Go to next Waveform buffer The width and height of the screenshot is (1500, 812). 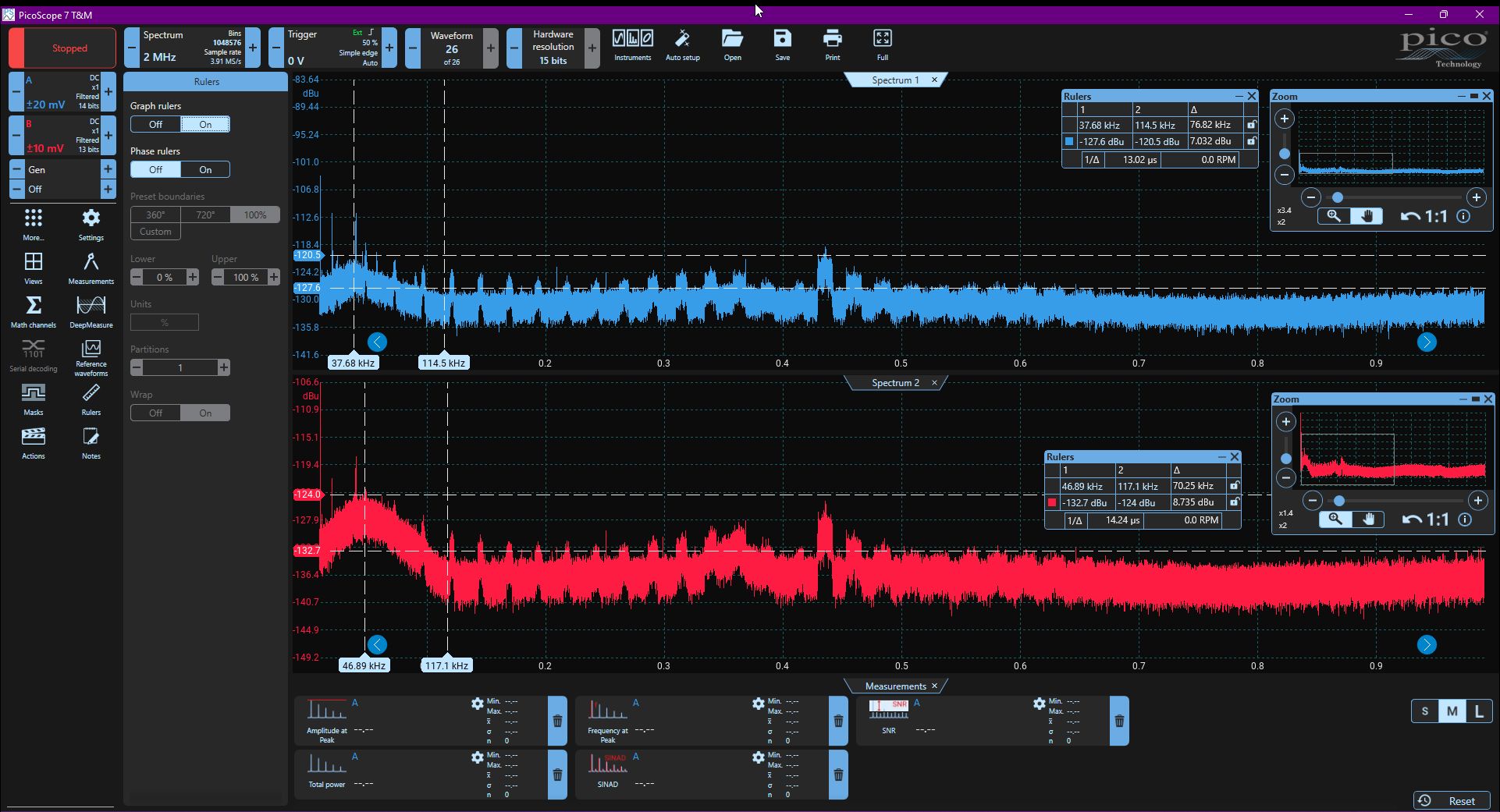pyautogui.click(x=490, y=48)
